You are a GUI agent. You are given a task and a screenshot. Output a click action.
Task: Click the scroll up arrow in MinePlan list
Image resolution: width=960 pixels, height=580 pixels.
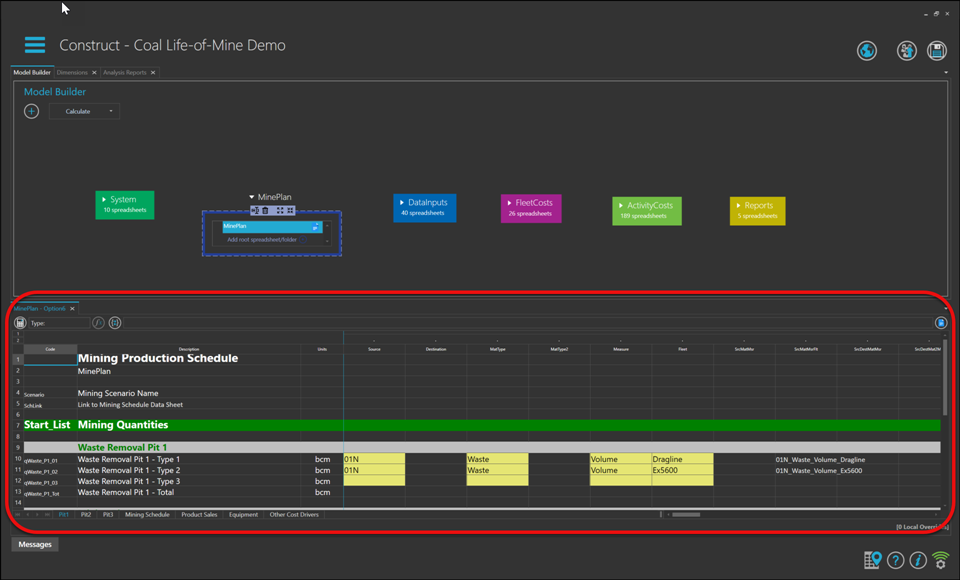pos(328,226)
